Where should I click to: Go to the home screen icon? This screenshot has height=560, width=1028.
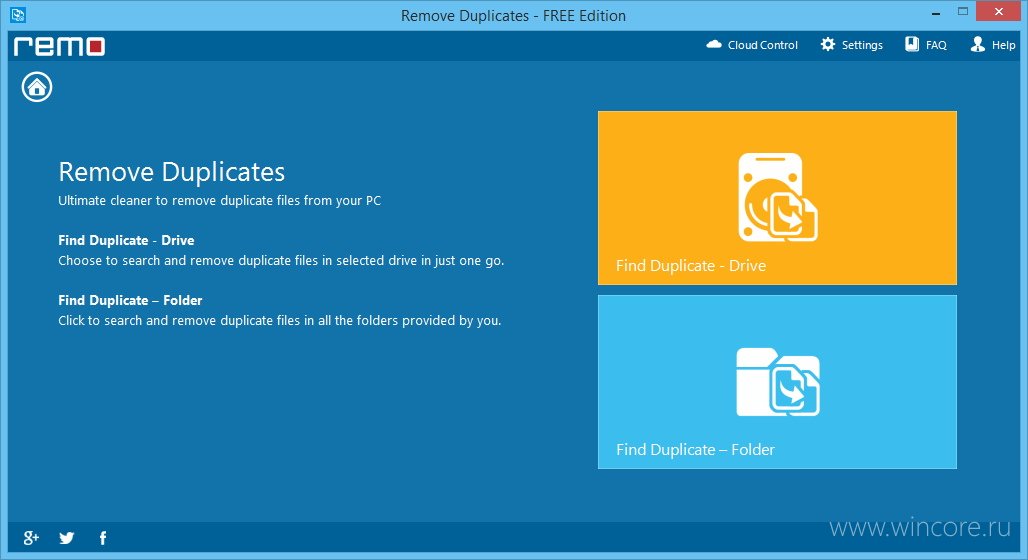coord(37,87)
